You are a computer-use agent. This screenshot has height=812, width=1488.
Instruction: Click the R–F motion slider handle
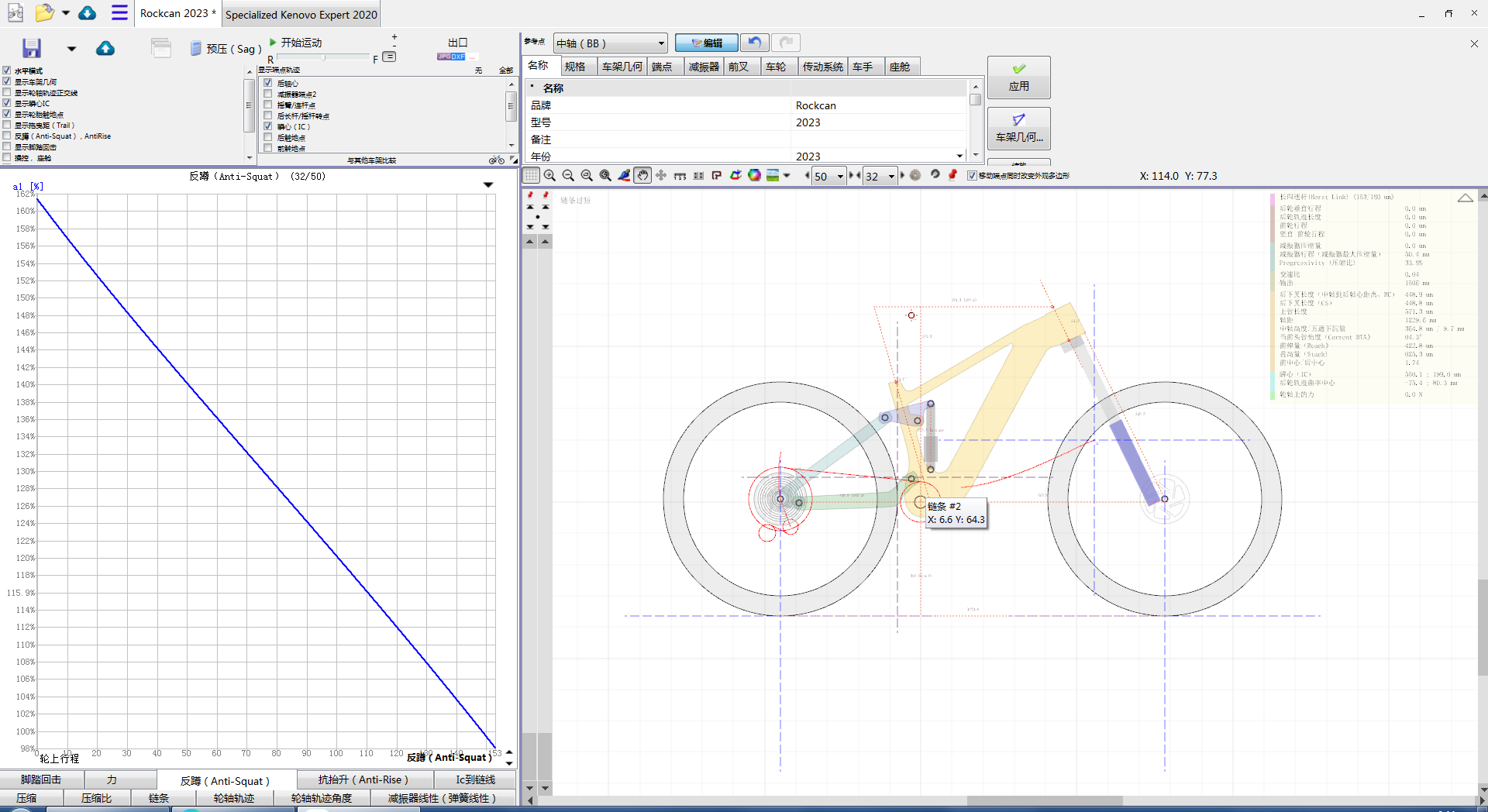(x=323, y=57)
